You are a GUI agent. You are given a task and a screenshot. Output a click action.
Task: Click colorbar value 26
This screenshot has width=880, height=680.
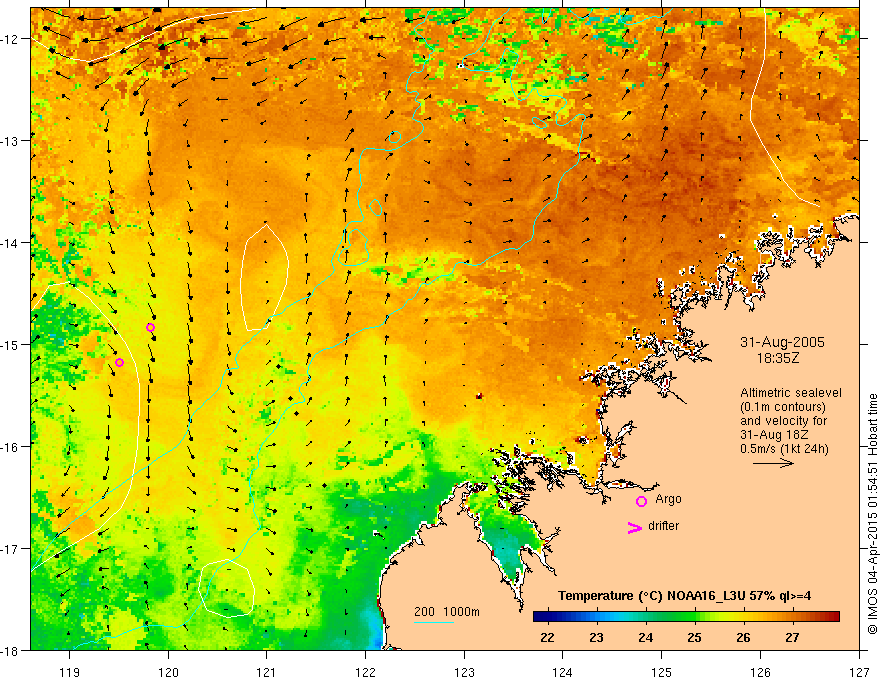[744, 637]
